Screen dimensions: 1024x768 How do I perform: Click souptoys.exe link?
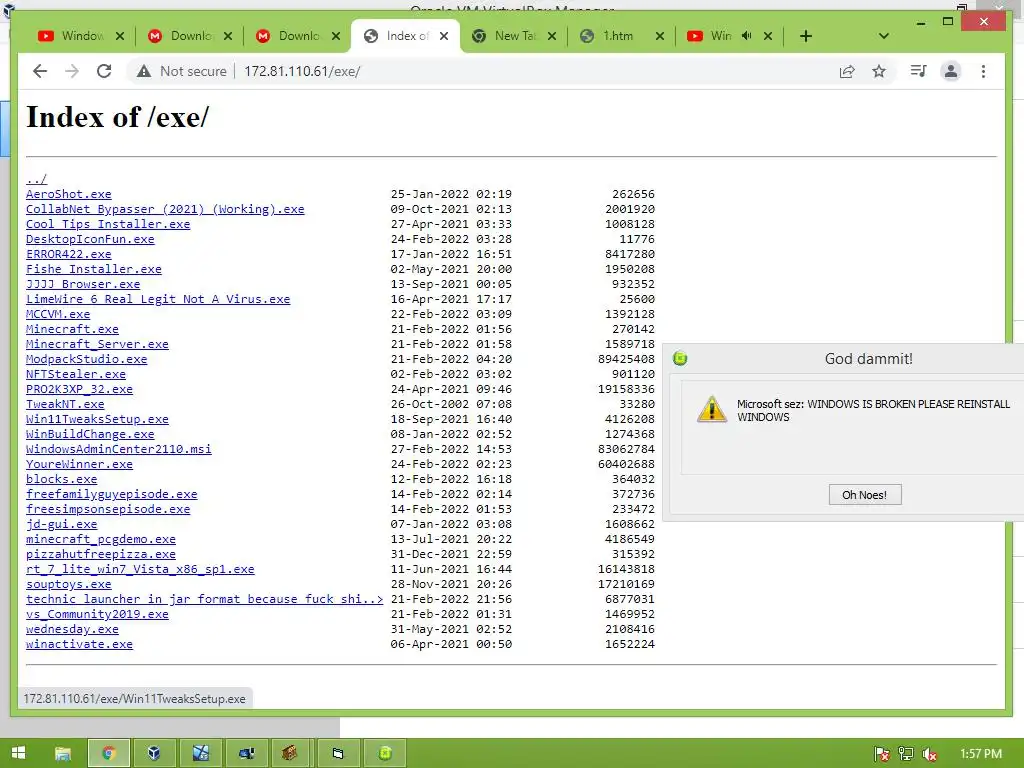click(69, 584)
